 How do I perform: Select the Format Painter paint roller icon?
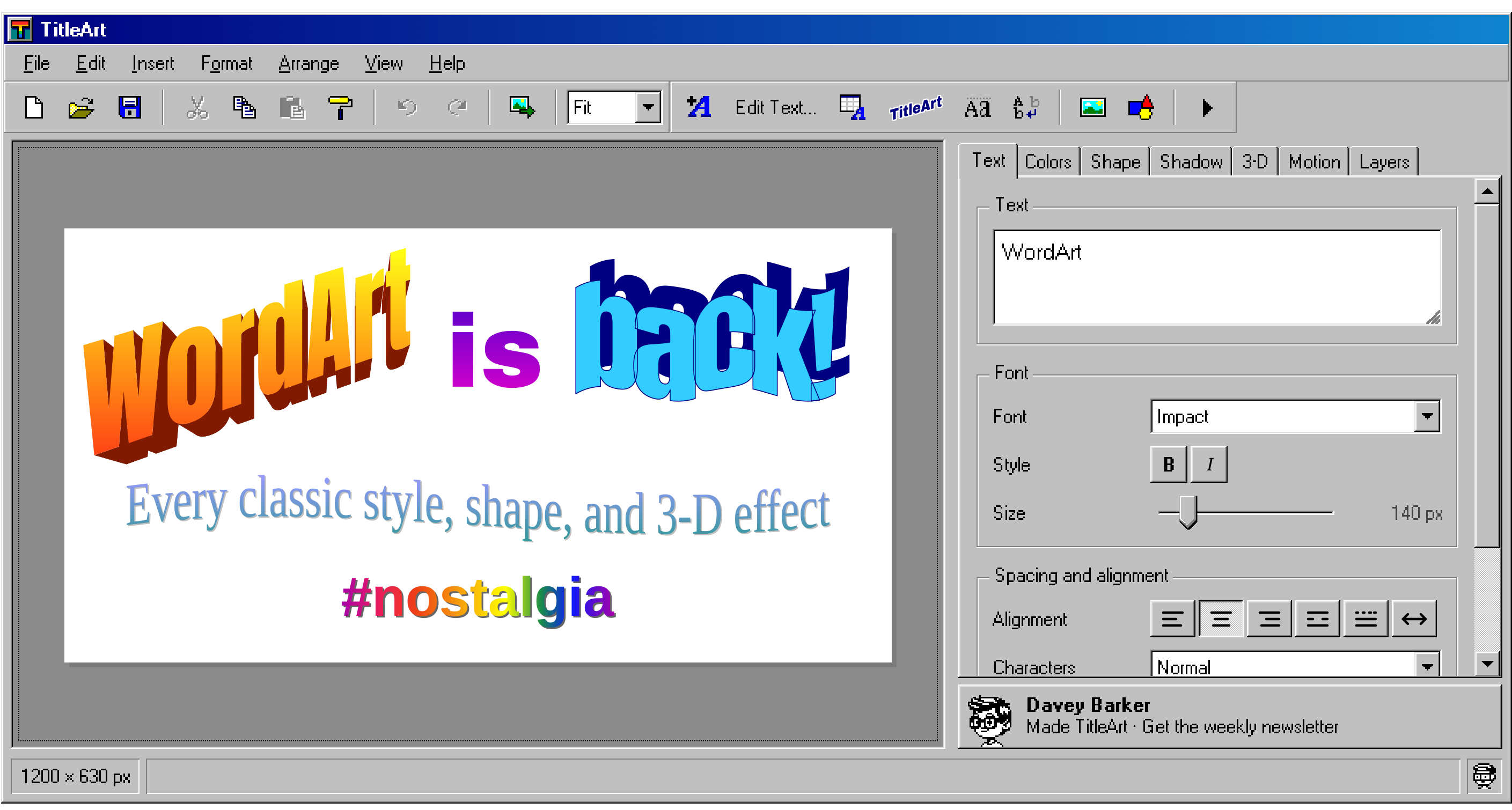(340, 107)
